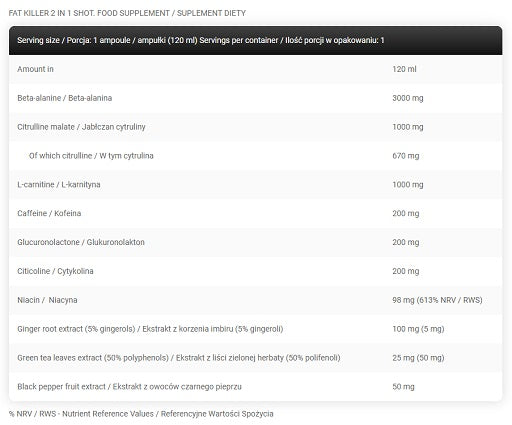Image resolution: width=512 pixels, height=425 pixels.
Task: Select the 98 mg (613% NRV / RWS) value
Action: 437,300
